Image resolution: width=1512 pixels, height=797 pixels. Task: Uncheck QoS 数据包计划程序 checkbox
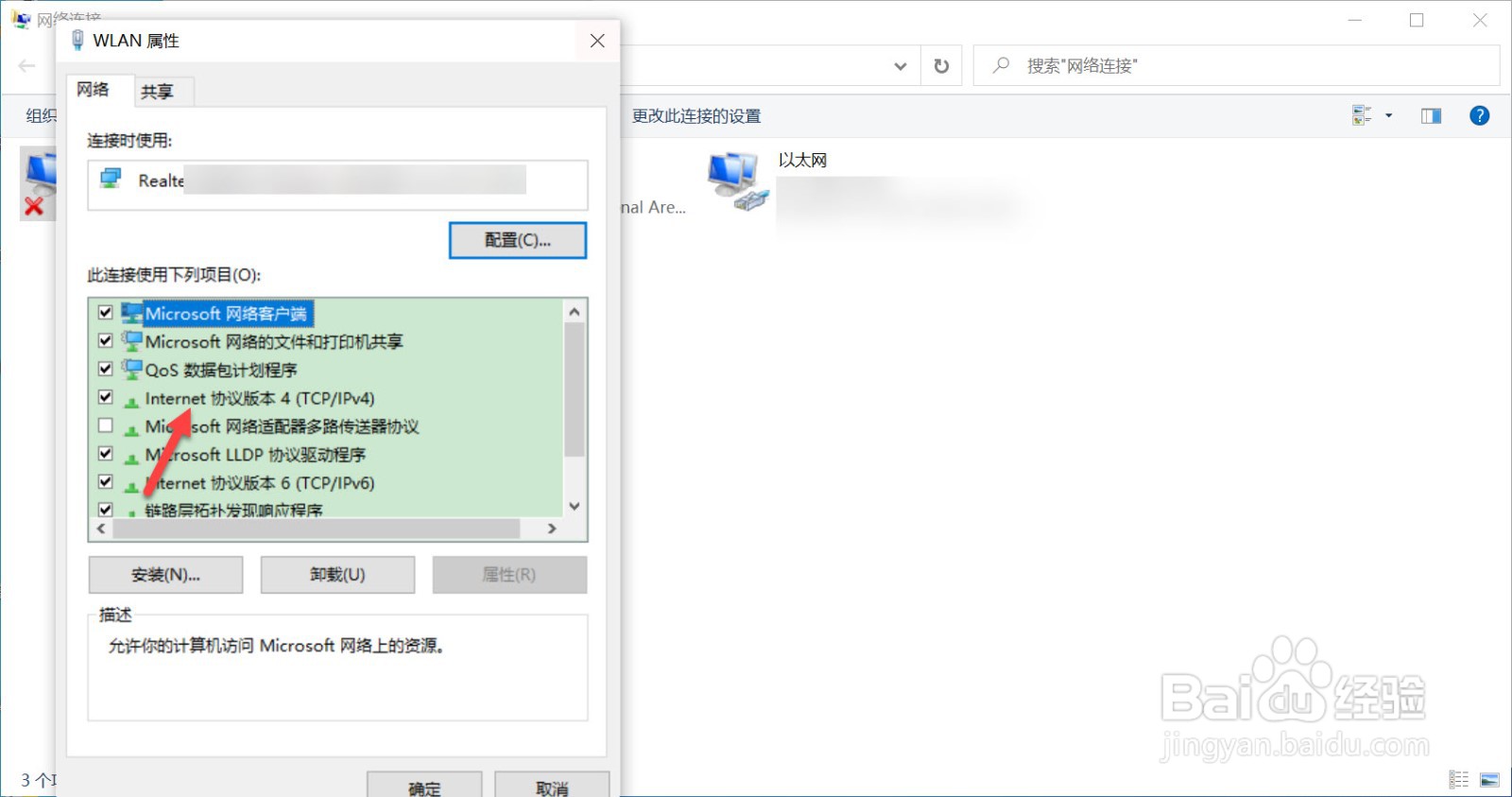coord(106,370)
